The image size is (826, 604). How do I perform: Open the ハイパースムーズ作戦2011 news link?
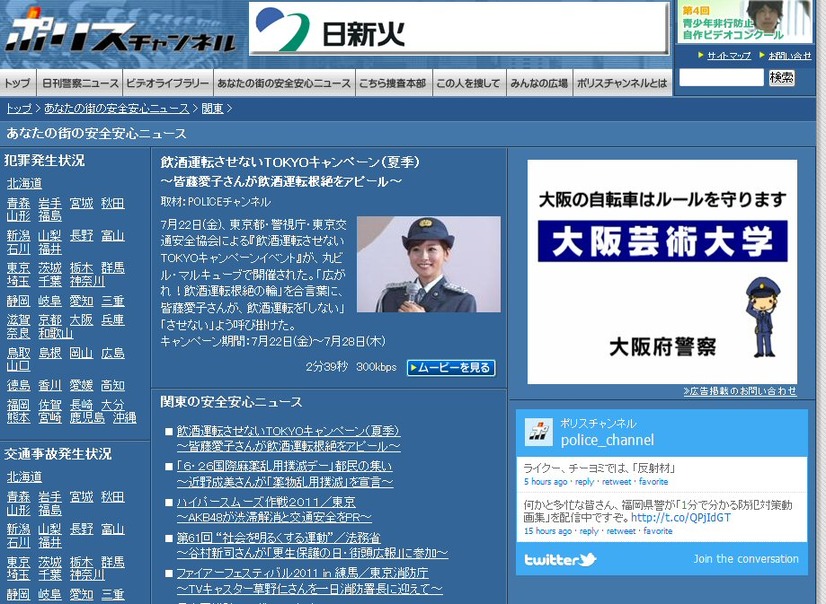click(274, 510)
